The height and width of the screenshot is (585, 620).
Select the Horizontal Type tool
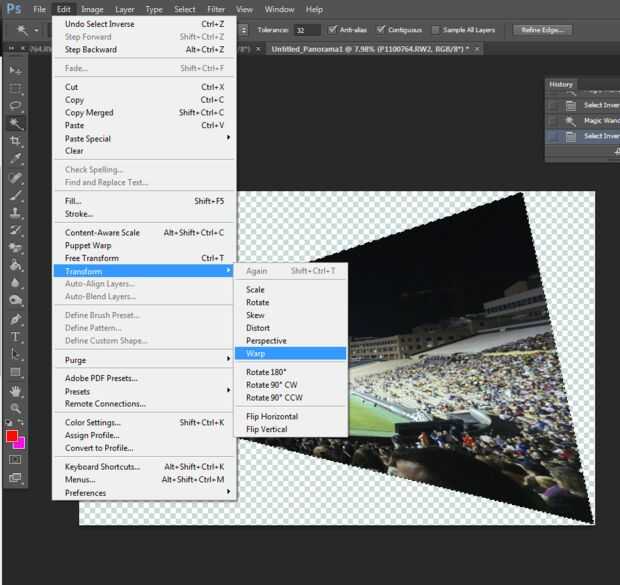point(15,337)
